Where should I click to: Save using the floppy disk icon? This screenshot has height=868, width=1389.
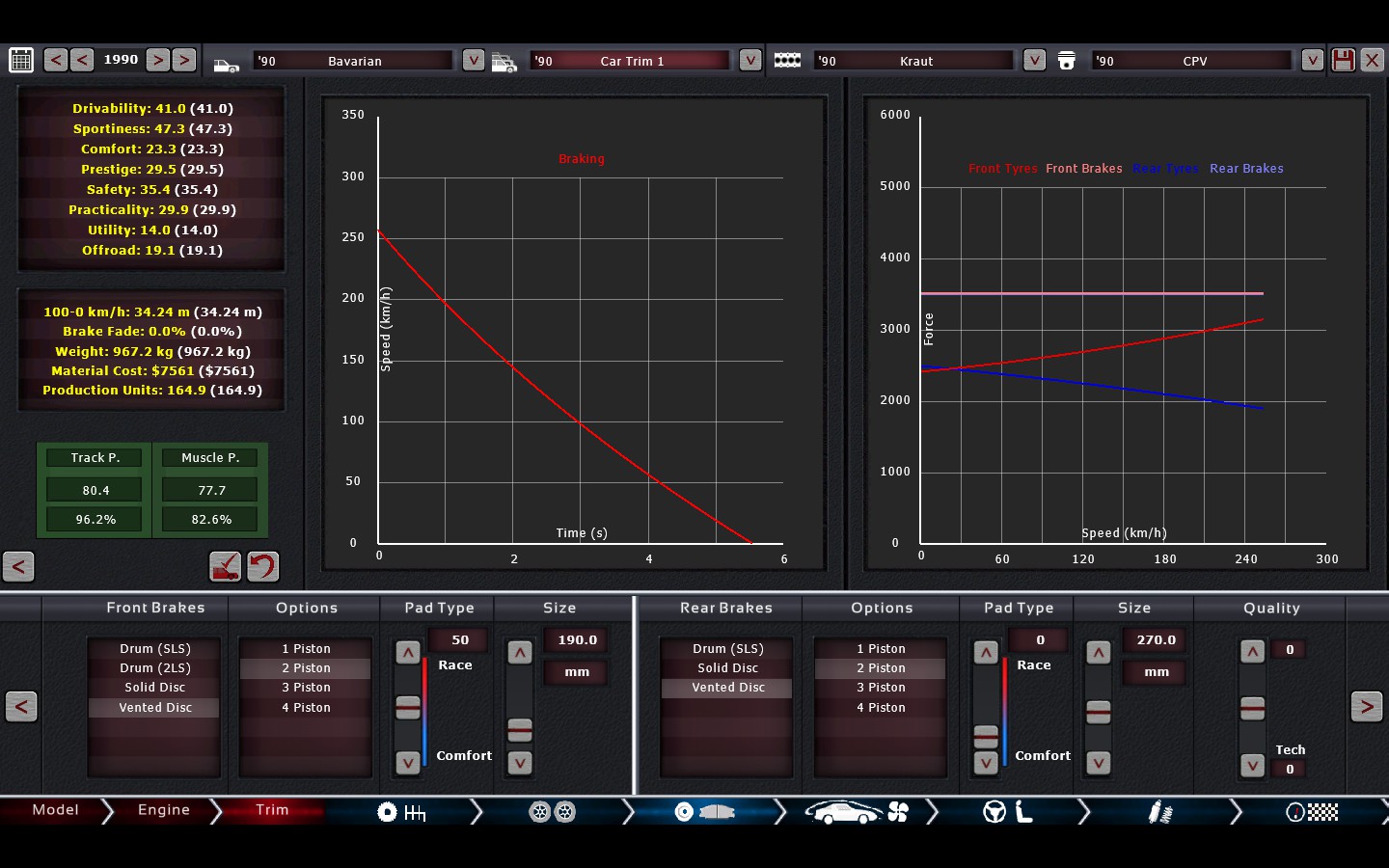click(x=1343, y=60)
